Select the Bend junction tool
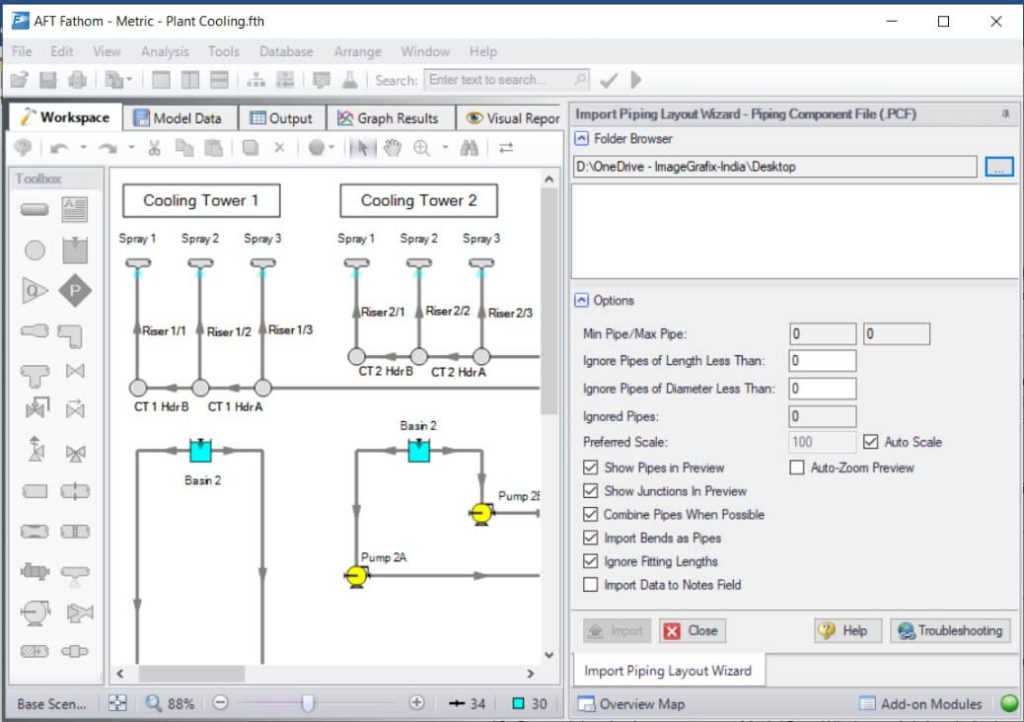The width and height of the screenshot is (1024, 722). [70, 336]
